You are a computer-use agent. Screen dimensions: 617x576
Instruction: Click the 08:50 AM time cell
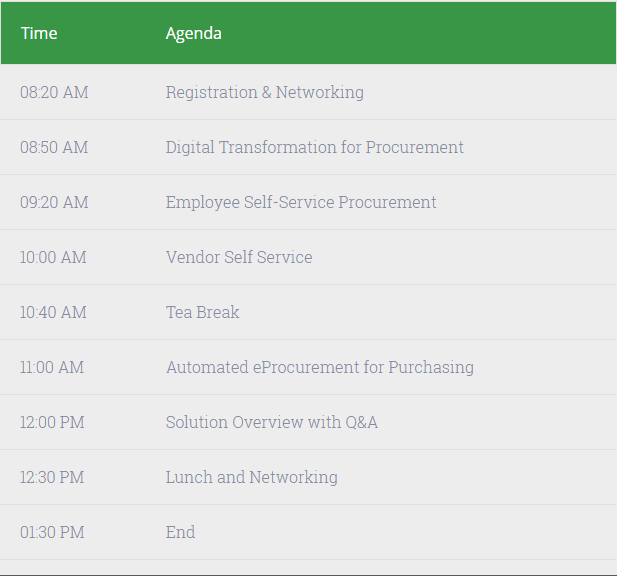(x=54, y=148)
